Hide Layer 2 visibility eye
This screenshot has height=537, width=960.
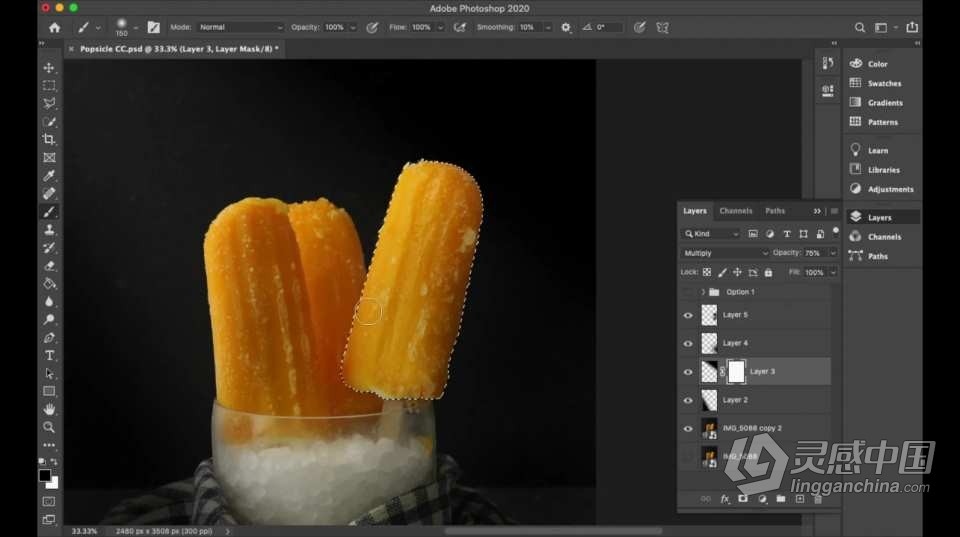pos(688,400)
